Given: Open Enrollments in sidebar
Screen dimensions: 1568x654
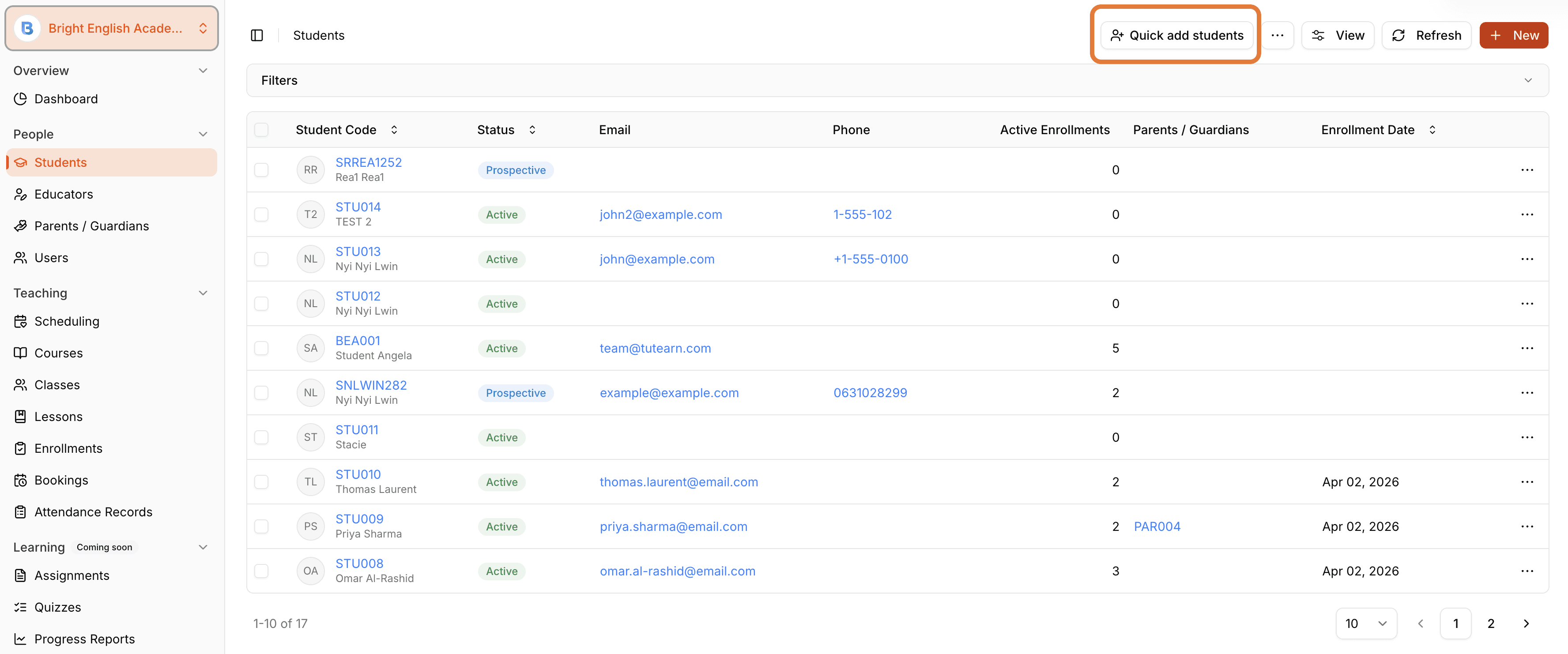Looking at the screenshot, I should point(111,448).
